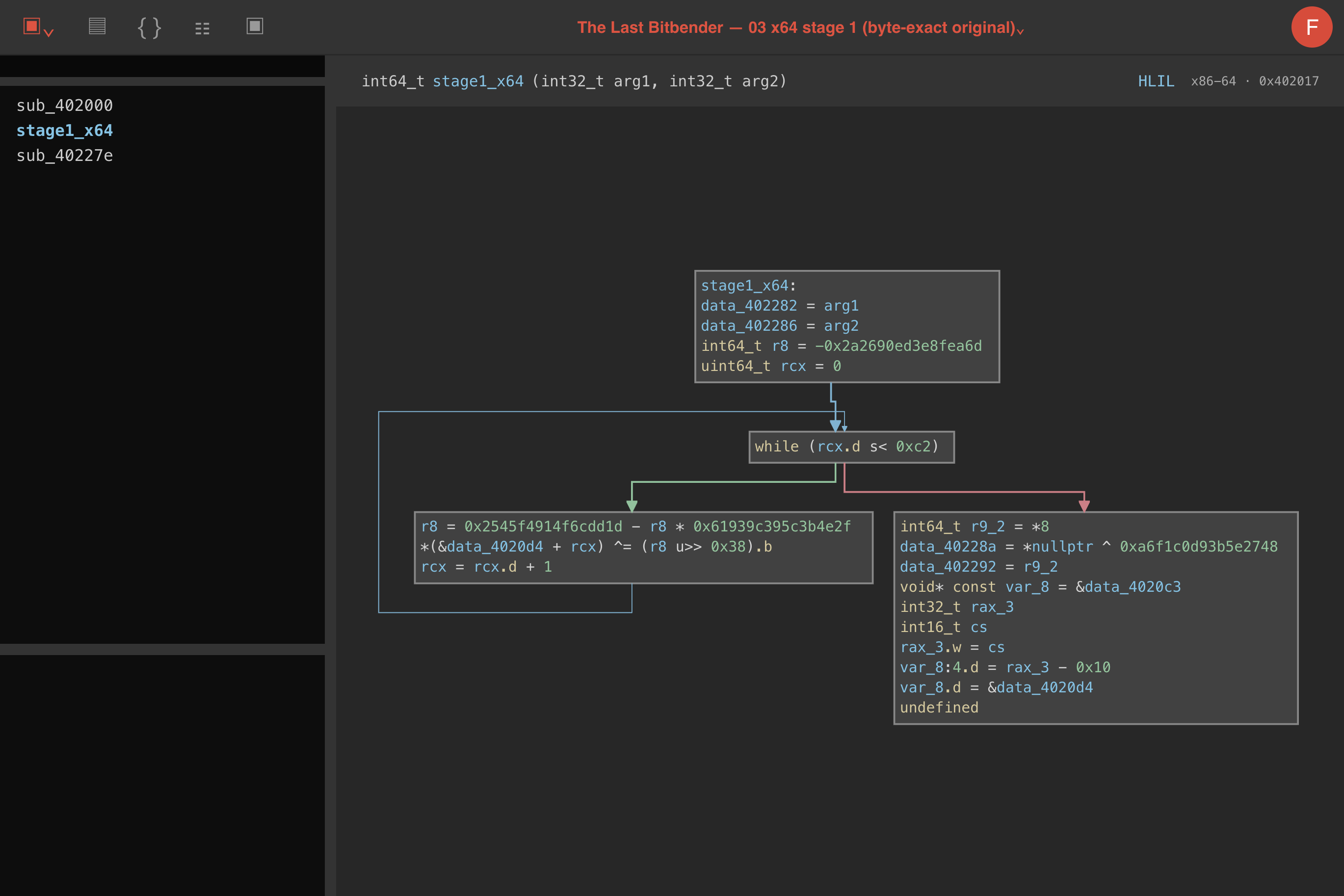Select the framed square graph view icon
The image size is (1344, 896).
255,26
